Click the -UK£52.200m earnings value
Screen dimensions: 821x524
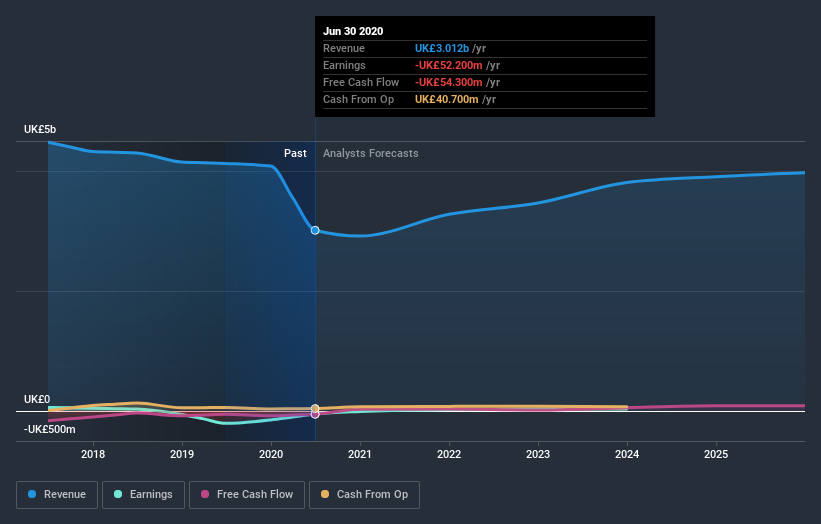click(x=449, y=65)
